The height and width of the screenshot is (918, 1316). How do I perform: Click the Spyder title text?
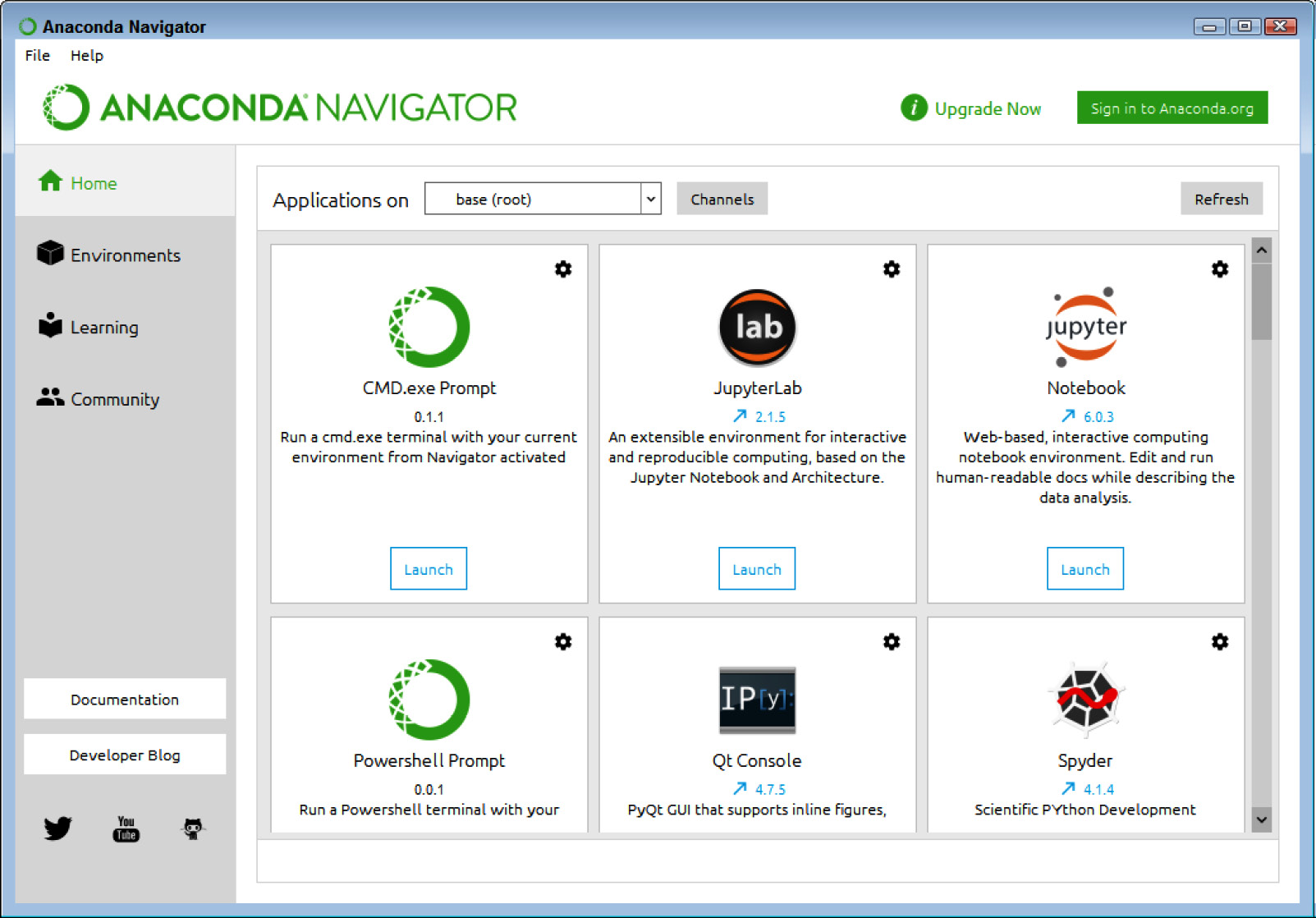pos(1085,760)
